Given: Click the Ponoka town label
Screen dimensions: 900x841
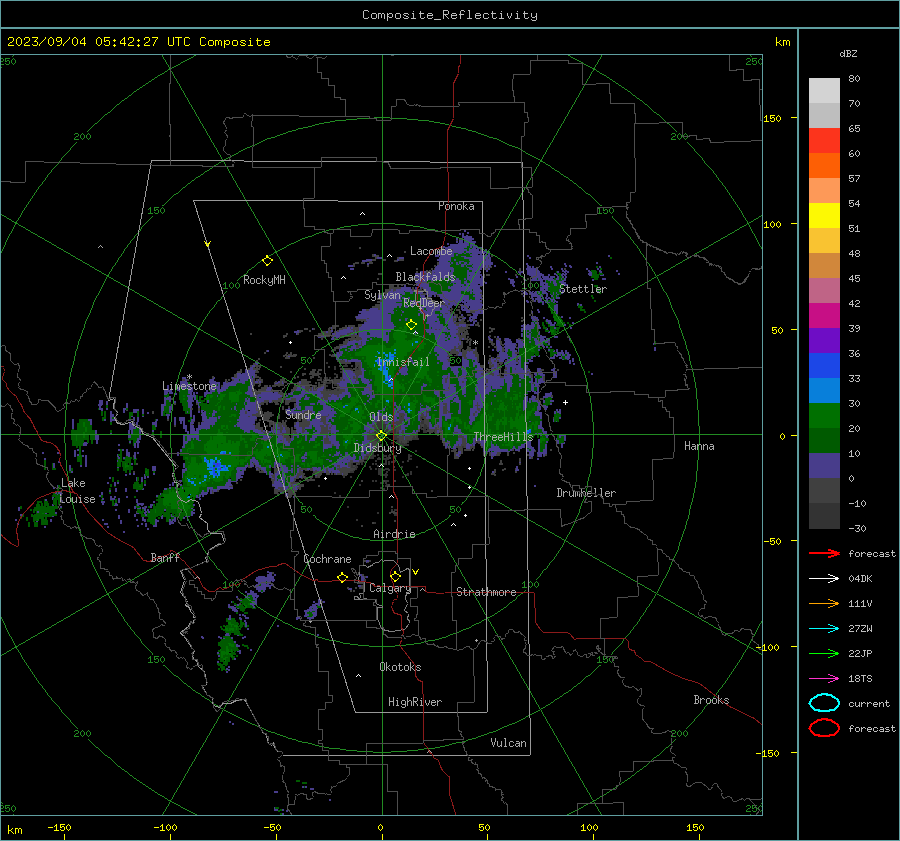Looking at the screenshot, I should 456,206.
